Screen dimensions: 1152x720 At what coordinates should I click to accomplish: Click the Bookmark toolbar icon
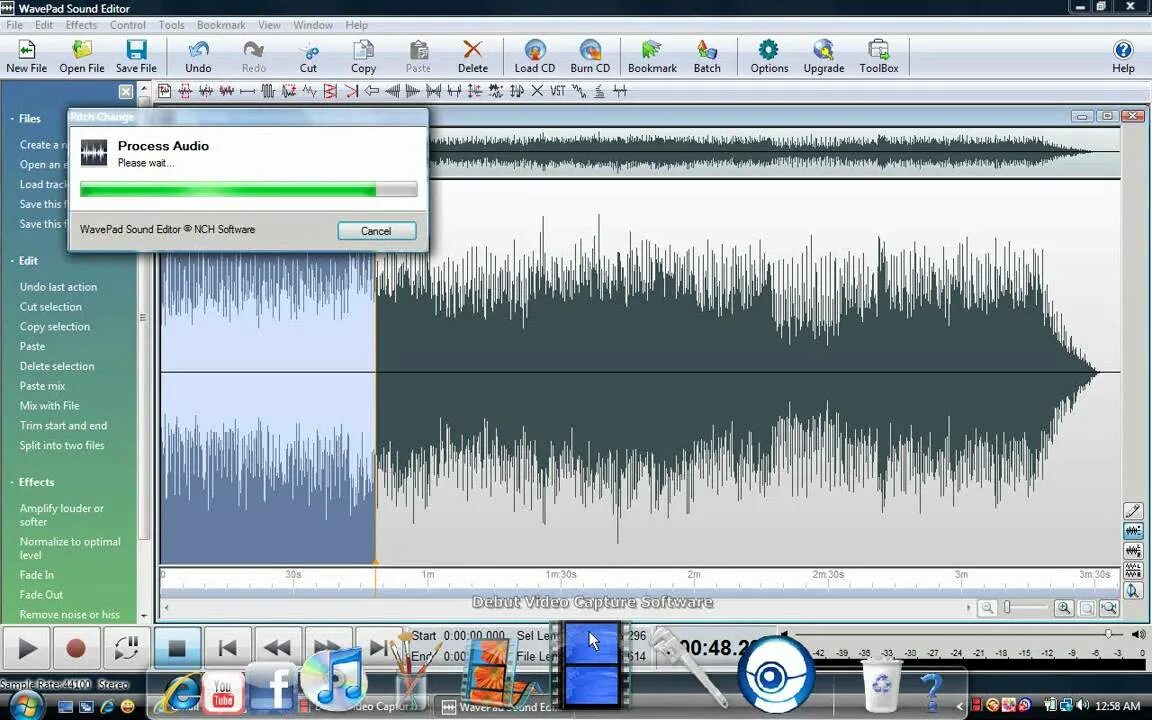tap(652, 57)
